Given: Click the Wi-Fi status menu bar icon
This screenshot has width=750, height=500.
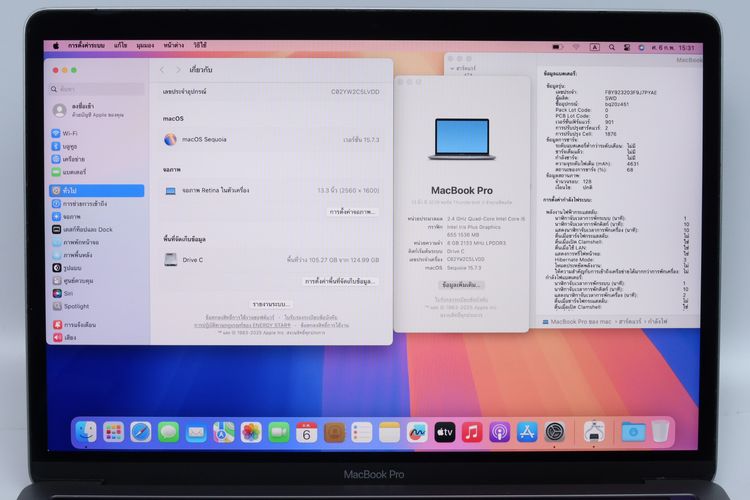Looking at the screenshot, I should click(x=576, y=47).
